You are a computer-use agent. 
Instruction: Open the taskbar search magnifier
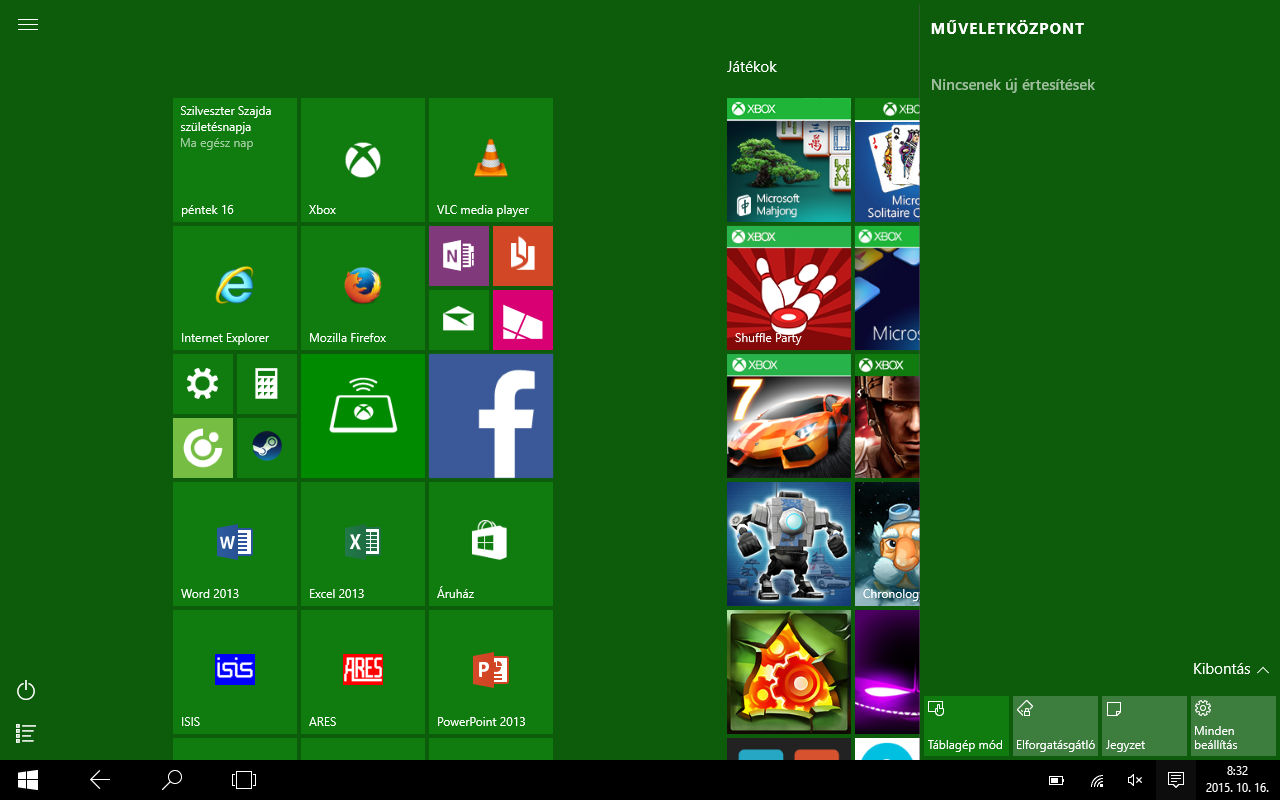pyautogui.click(x=172, y=780)
